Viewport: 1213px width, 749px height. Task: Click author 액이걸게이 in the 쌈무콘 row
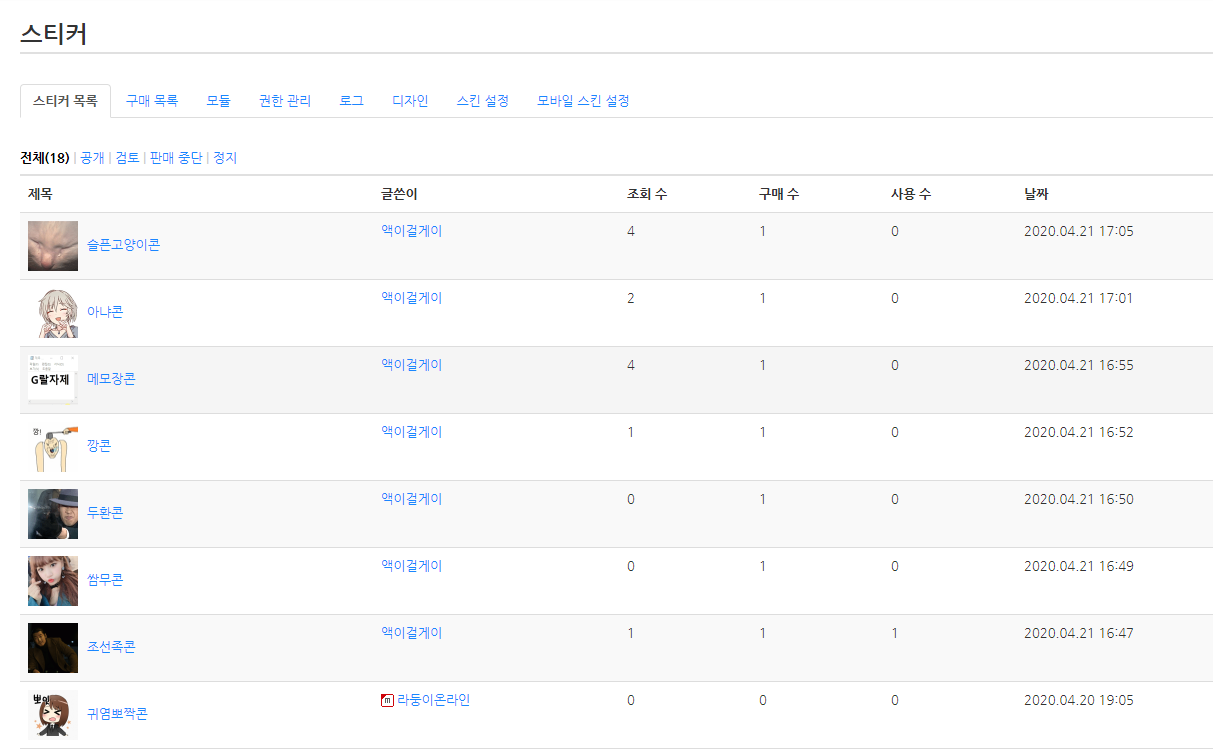(x=411, y=566)
